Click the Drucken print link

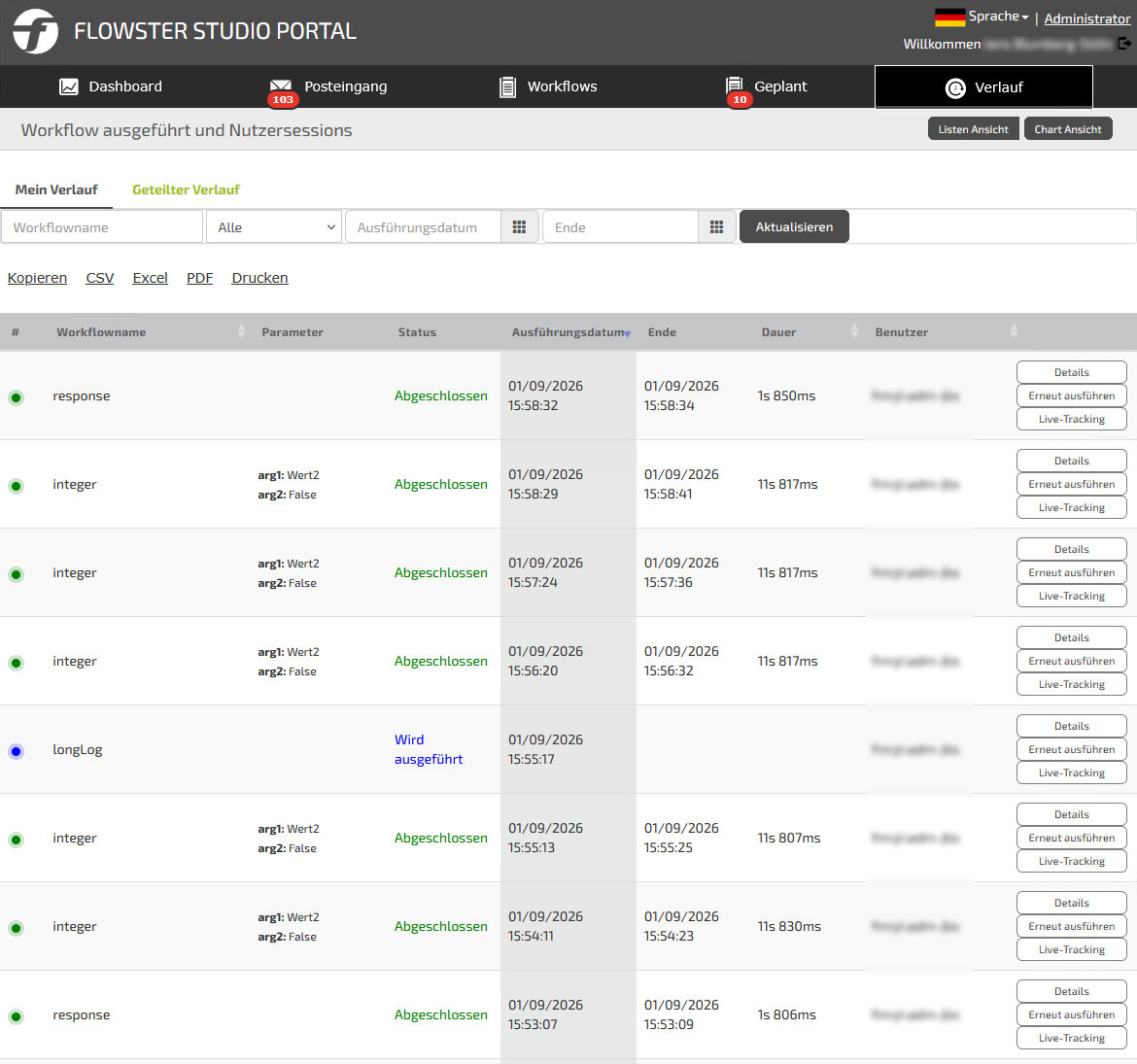(259, 278)
